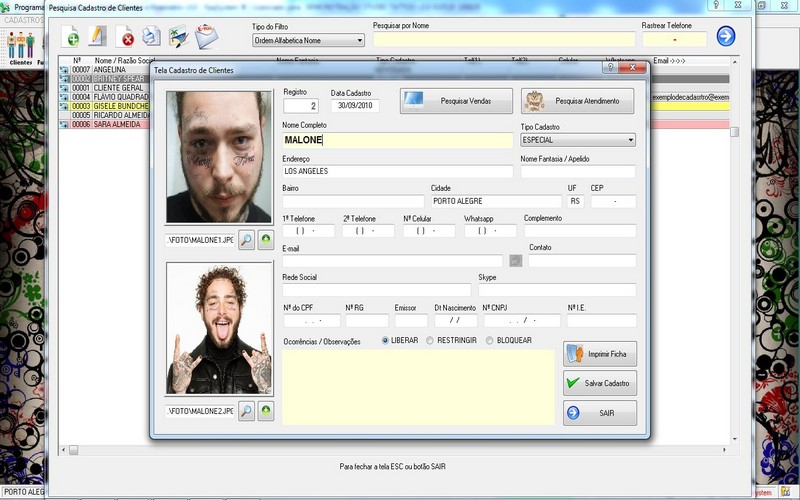
Task: Click the Email column header
Action: click(x=669, y=61)
